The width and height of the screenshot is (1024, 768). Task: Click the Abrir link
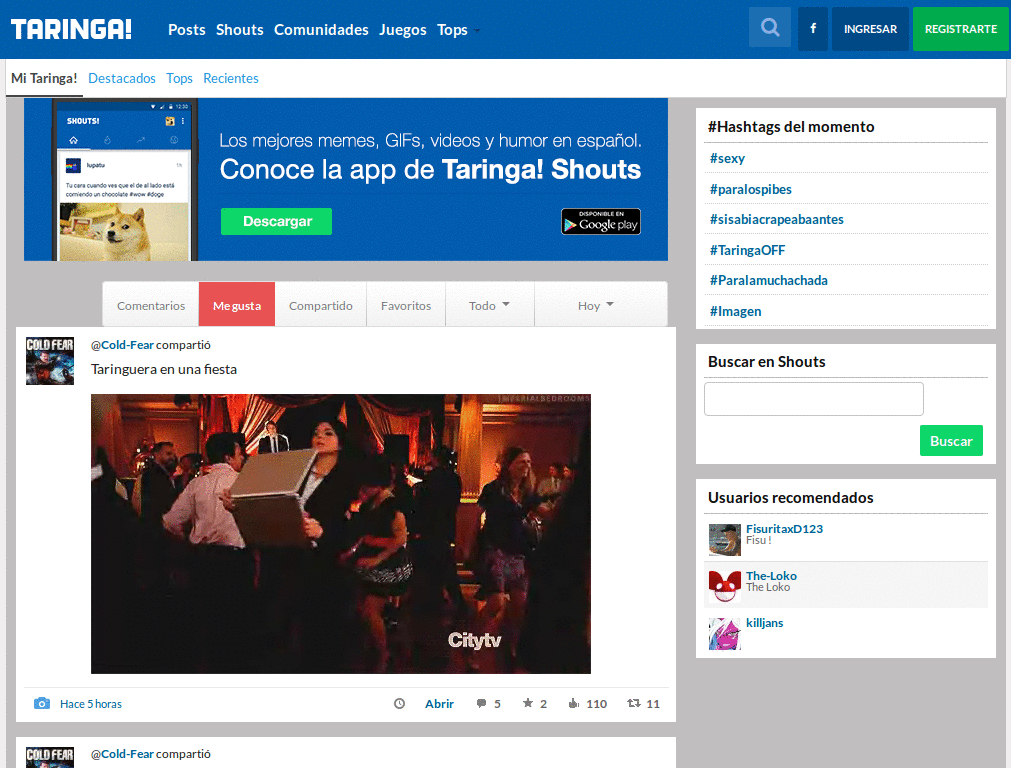[440, 703]
